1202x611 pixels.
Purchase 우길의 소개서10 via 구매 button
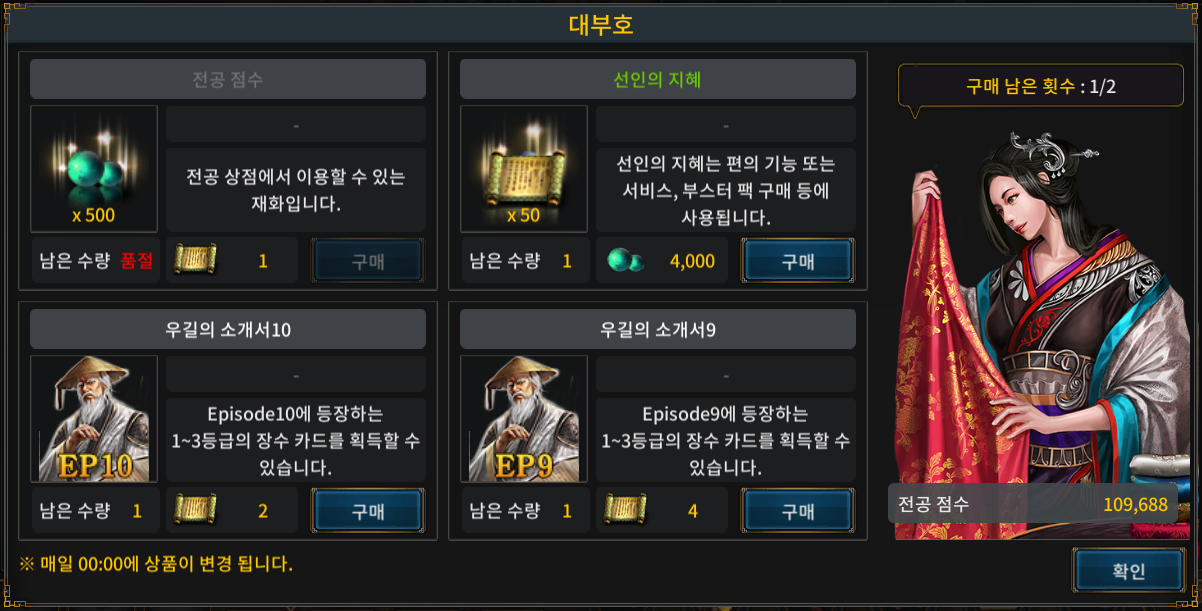[368, 511]
